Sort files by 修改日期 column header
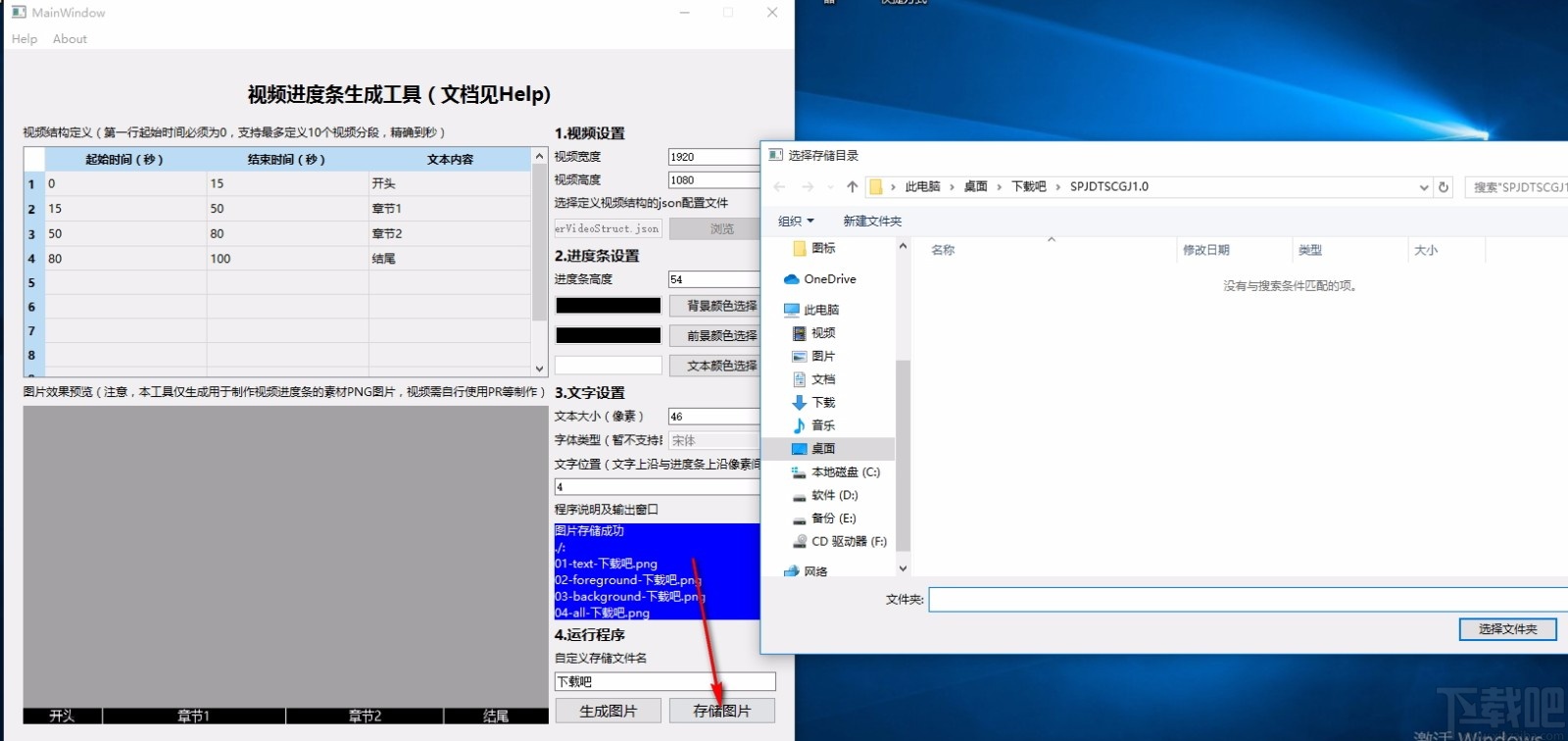Image resolution: width=1568 pixels, height=741 pixels. click(1206, 251)
